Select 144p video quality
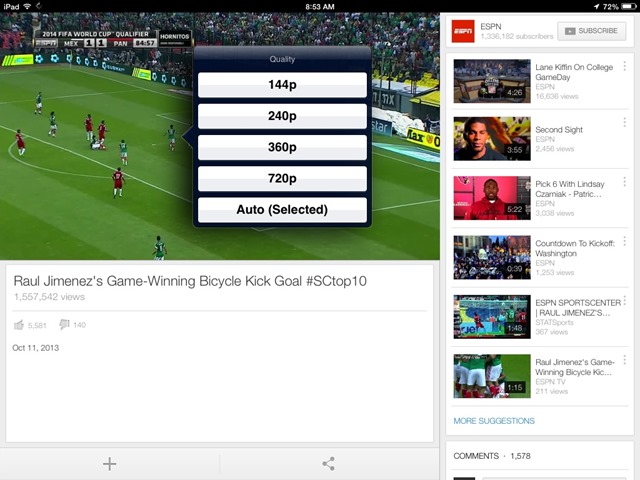The height and width of the screenshot is (480, 640). pos(282,85)
